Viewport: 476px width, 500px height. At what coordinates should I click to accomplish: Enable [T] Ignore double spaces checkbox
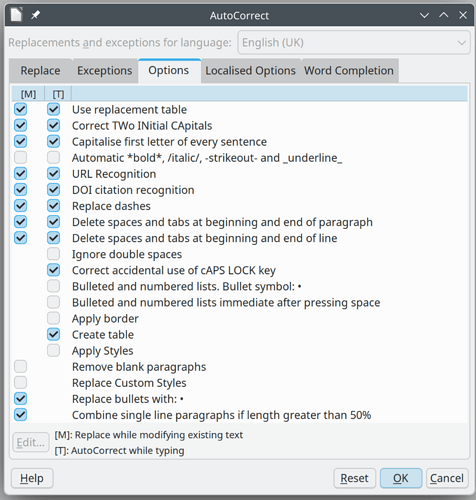coord(53,254)
